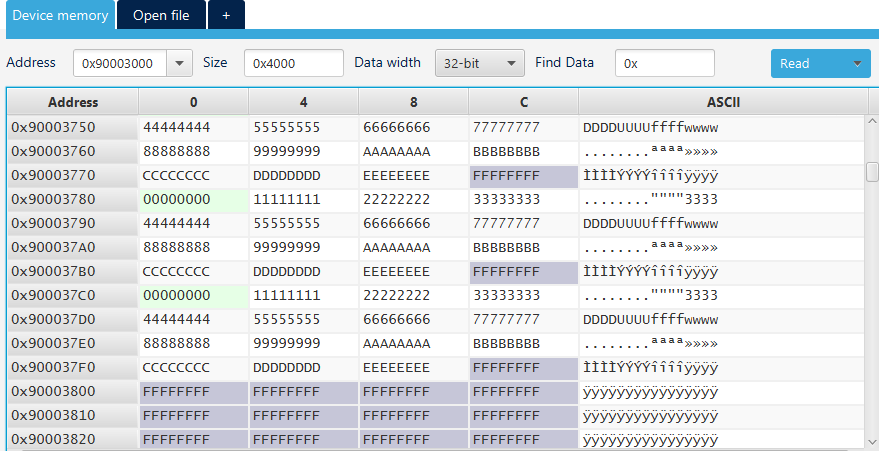Click DDDDDDDD cell in row 0x900037B0
The height and width of the screenshot is (451, 879).
pyautogui.click(x=303, y=272)
